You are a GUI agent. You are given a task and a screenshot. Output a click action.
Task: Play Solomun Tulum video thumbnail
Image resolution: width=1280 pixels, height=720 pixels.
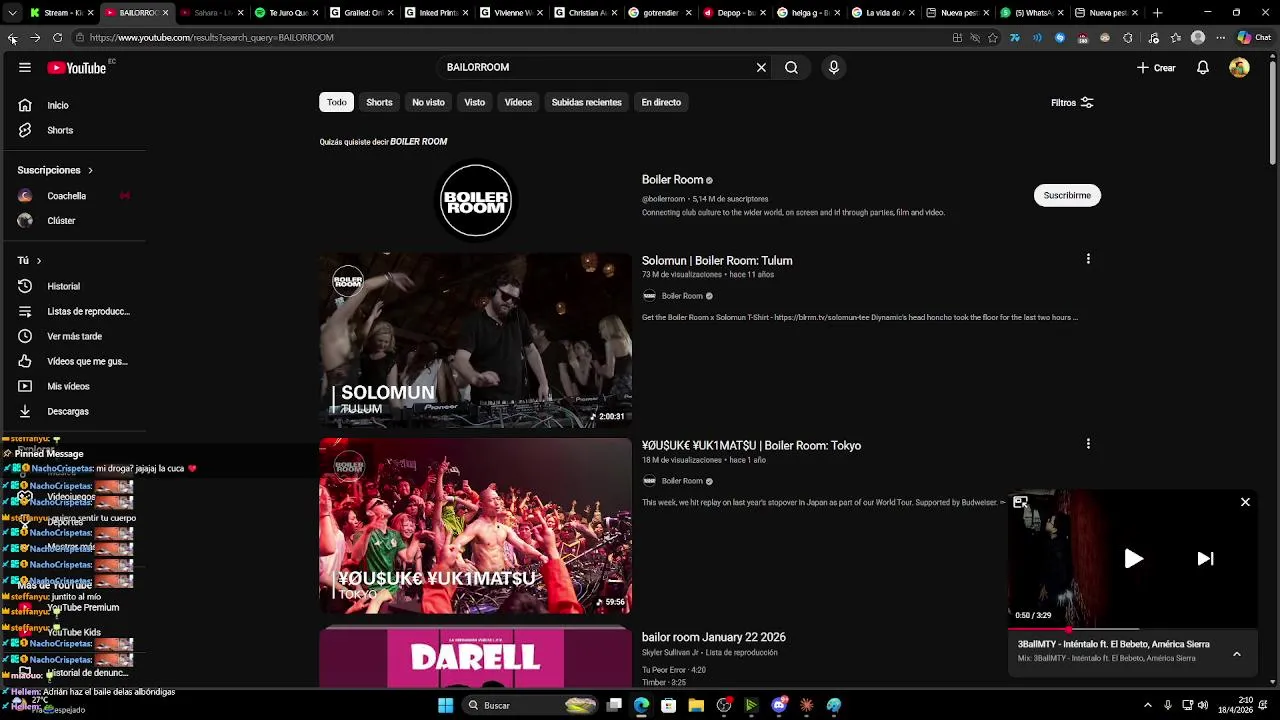coord(475,340)
